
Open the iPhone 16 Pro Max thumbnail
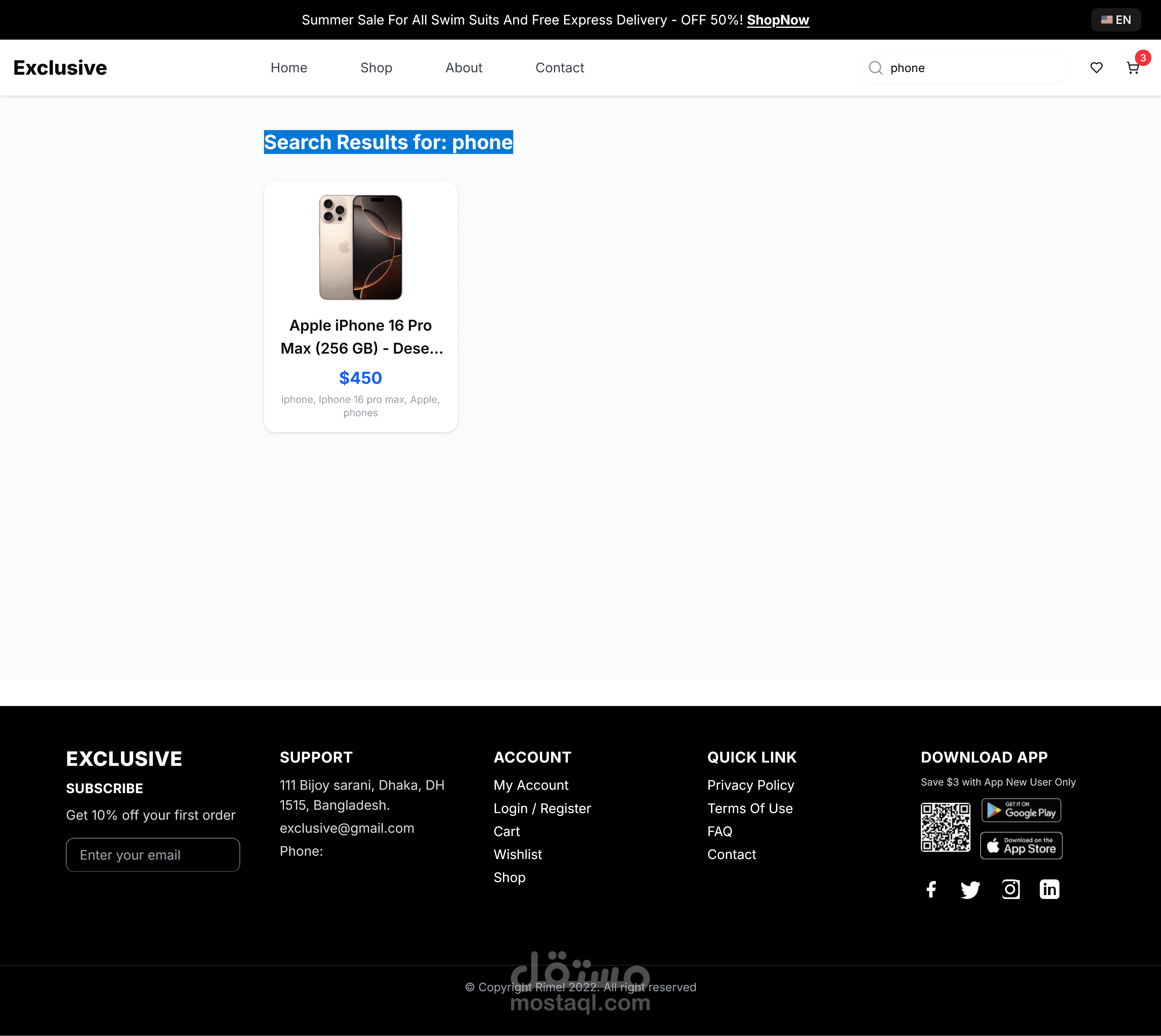[x=360, y=247]
